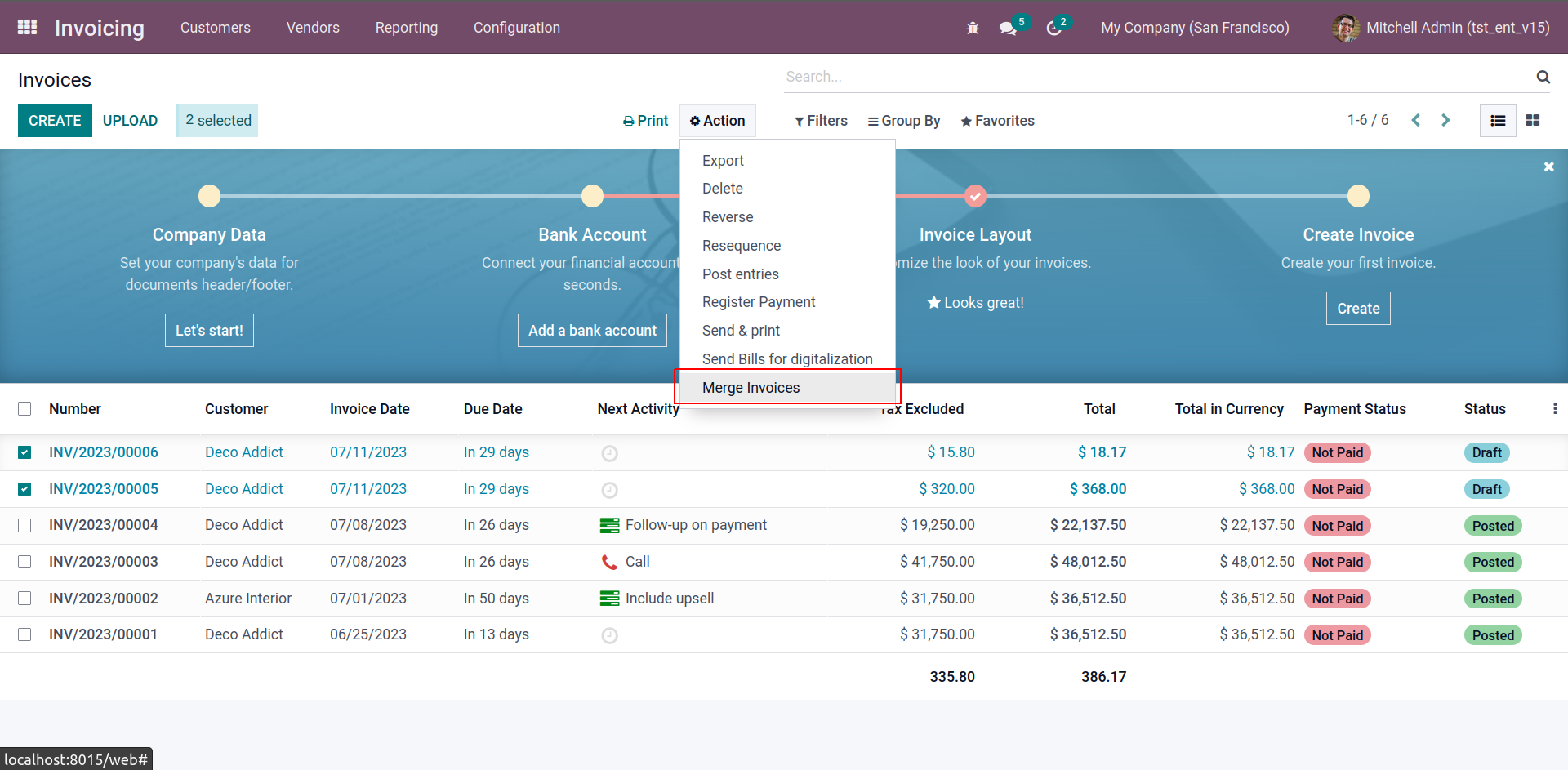Image resolution: width=1568 pixels, height=770 pixels.
Task: Click Follow-up on payment activity icon
Action: tap(609, 526)
